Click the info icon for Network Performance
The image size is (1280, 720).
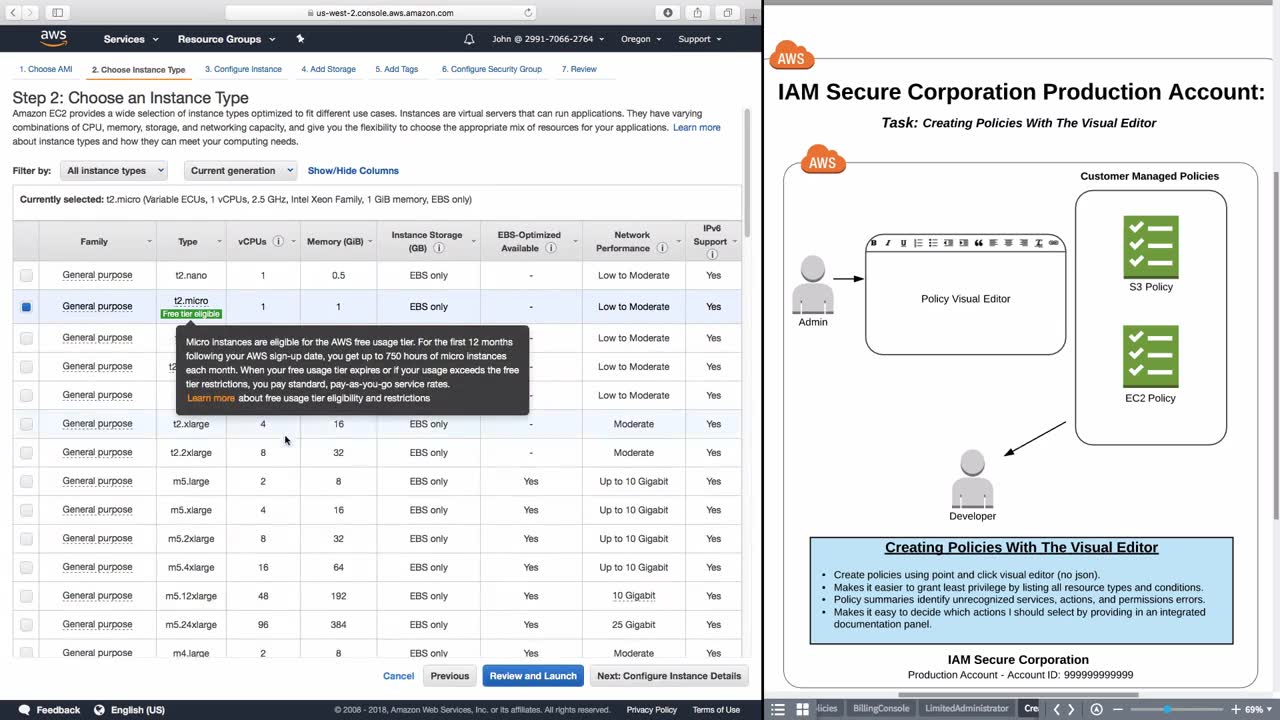(661, 248)
